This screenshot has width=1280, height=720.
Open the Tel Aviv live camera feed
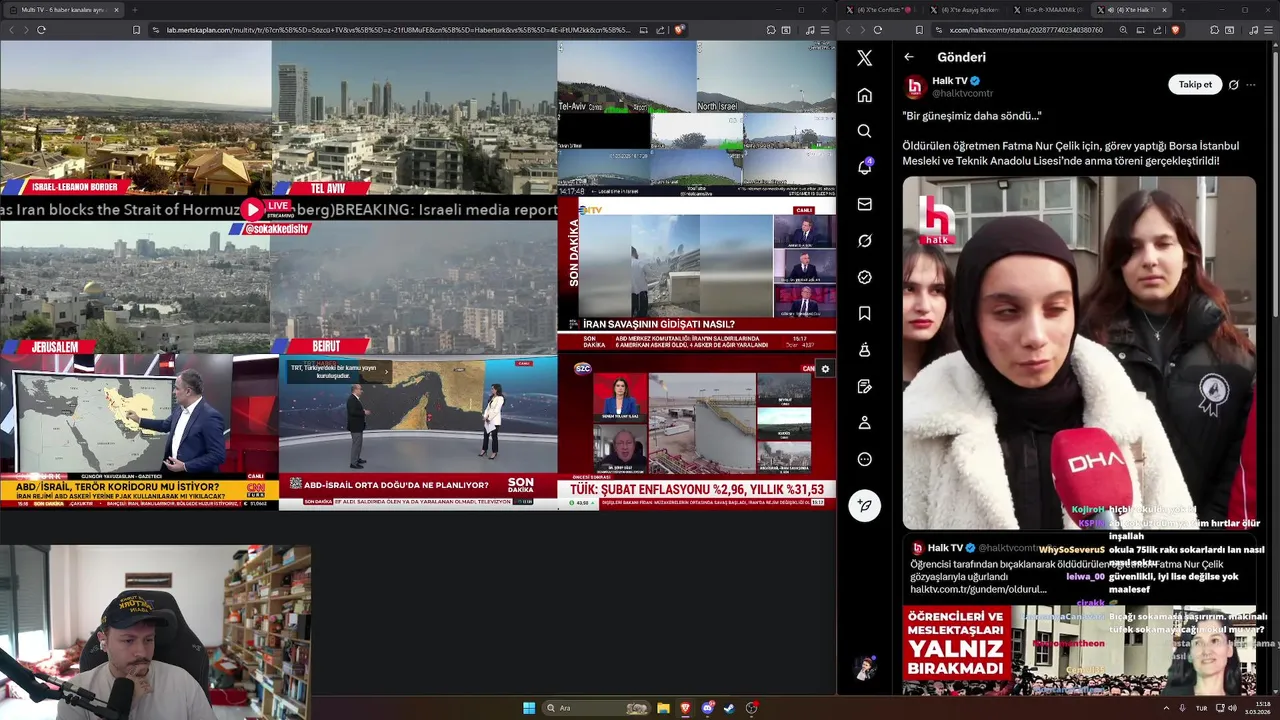pyautogui.click(x=414, y=118)
